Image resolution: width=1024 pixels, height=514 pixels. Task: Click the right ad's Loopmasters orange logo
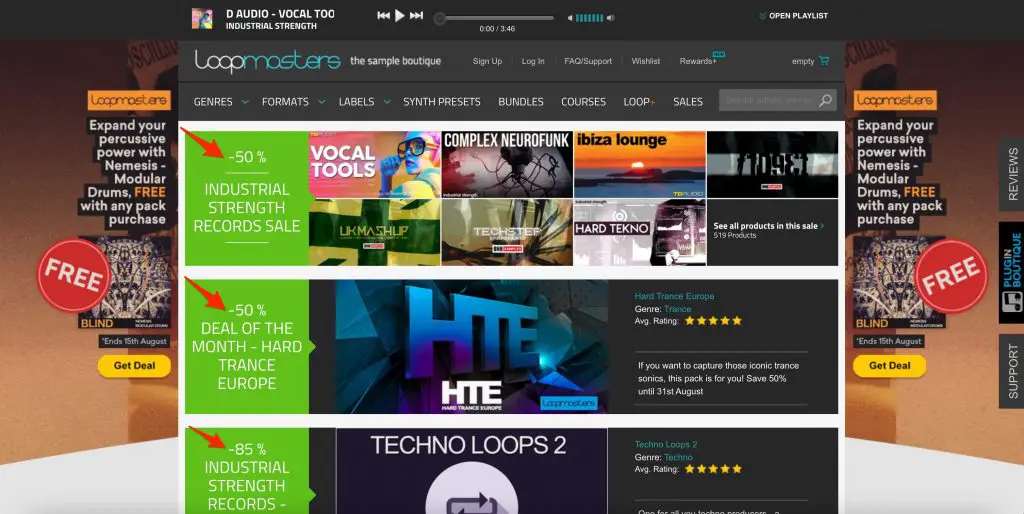pos(895,101)
